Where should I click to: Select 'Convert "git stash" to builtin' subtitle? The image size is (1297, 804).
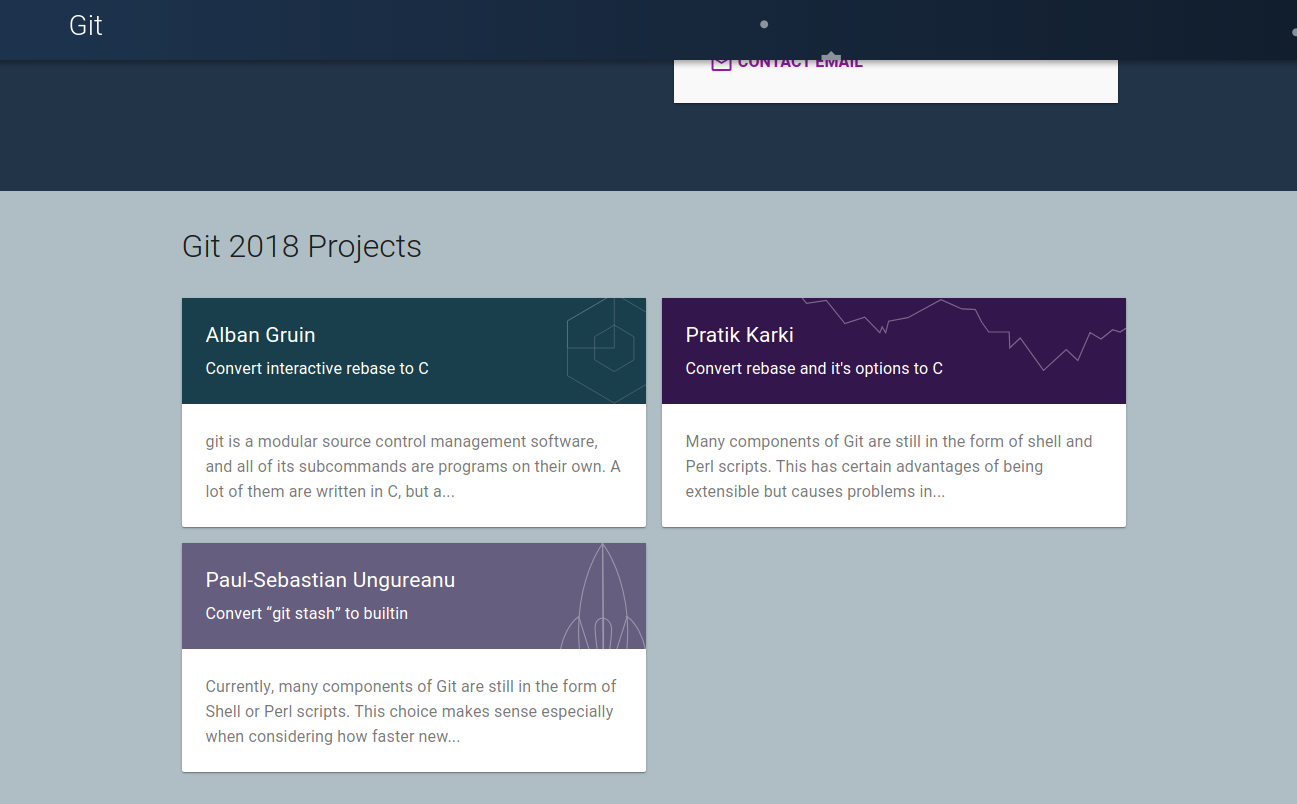pos(307,613)
